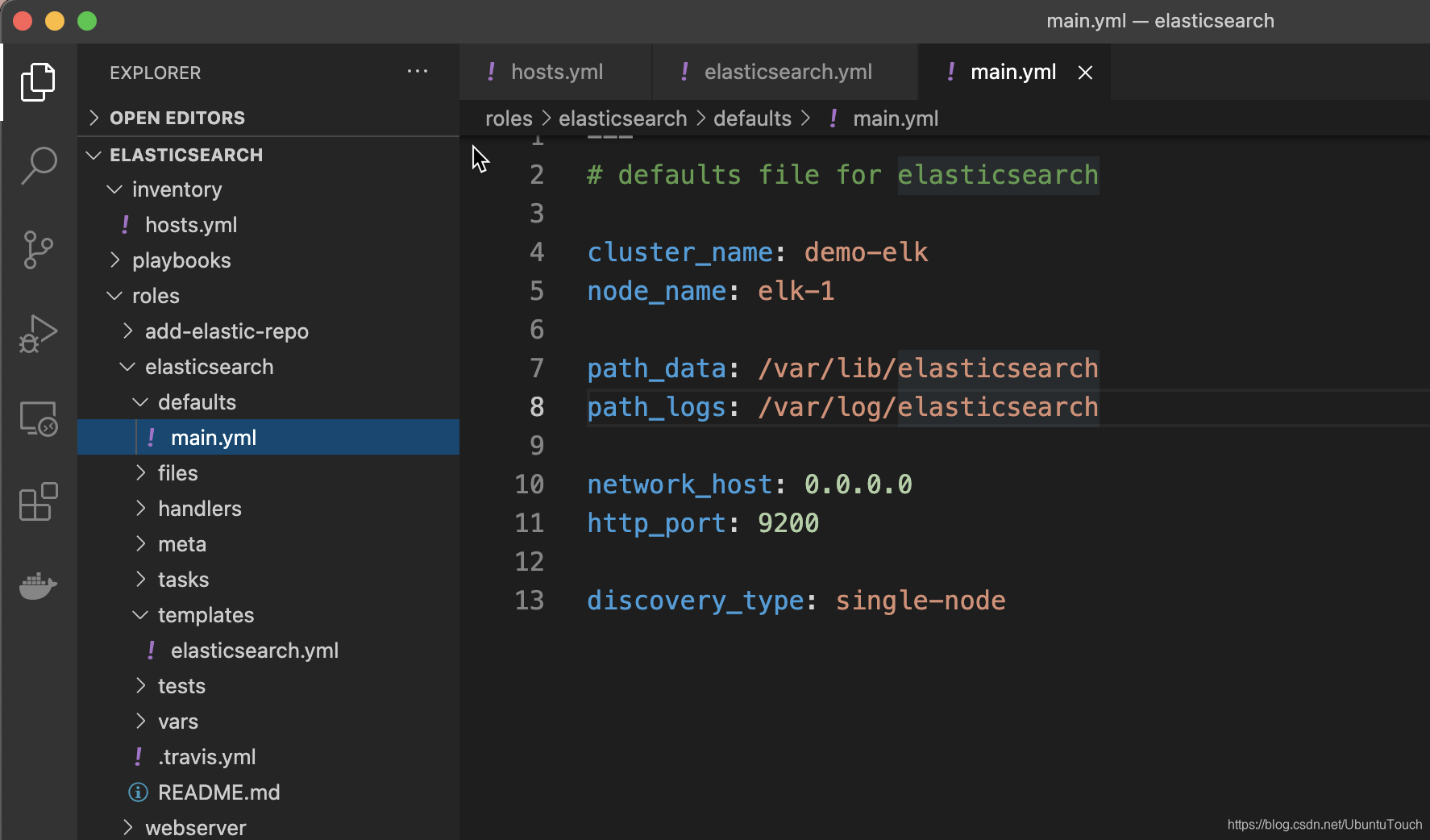This screenshot has height=840, width=1430.
Task: Click the demo-elk value text
Action: (x=867, y=252)
